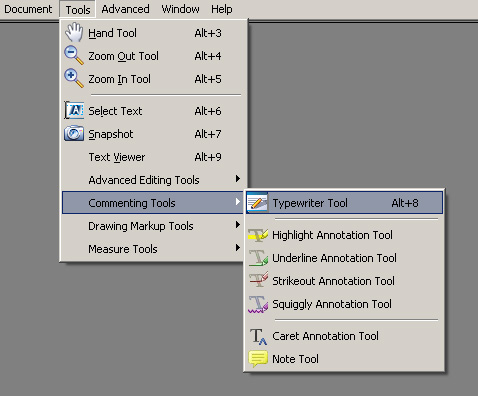Click the Alt+5 shortcut text

pos(208,79)
